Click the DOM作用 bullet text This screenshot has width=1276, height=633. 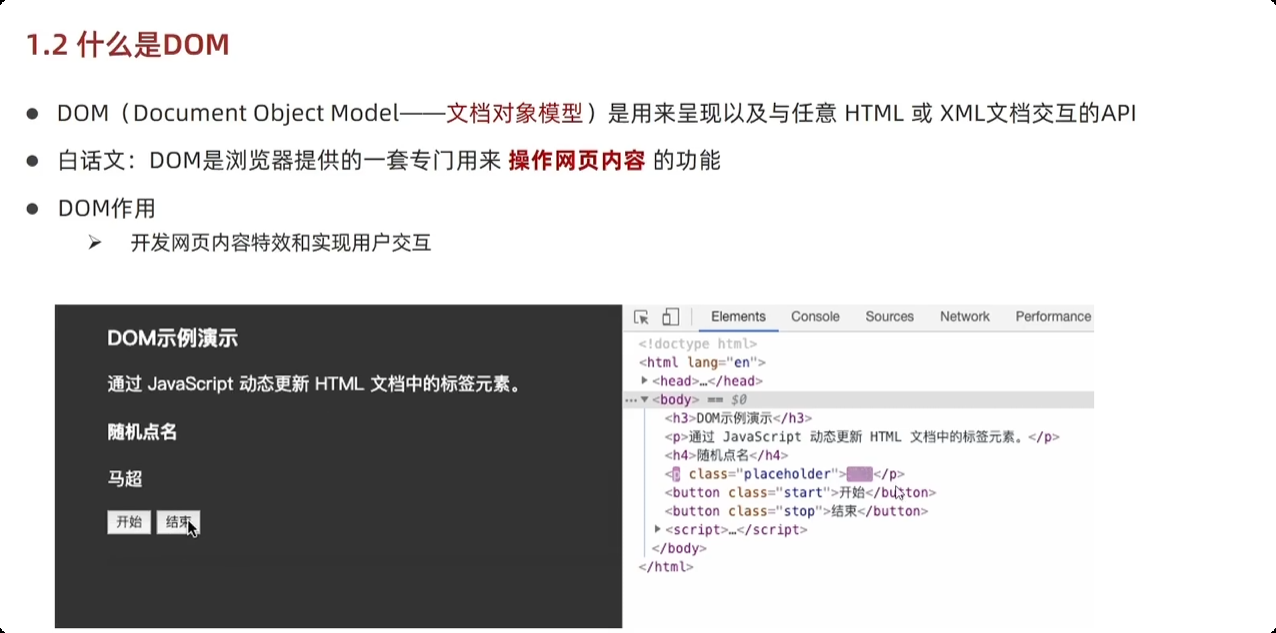(106, 208)
